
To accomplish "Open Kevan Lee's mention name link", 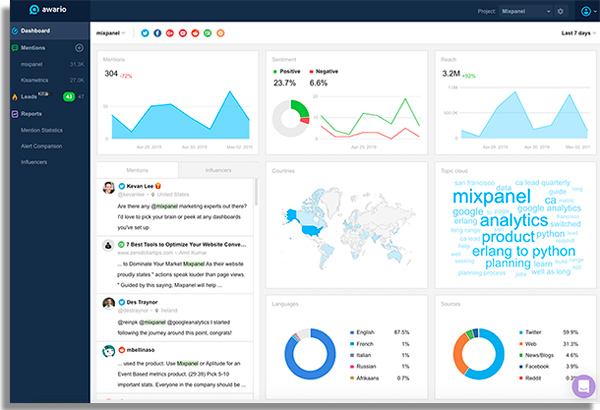I will pos(140,186).
